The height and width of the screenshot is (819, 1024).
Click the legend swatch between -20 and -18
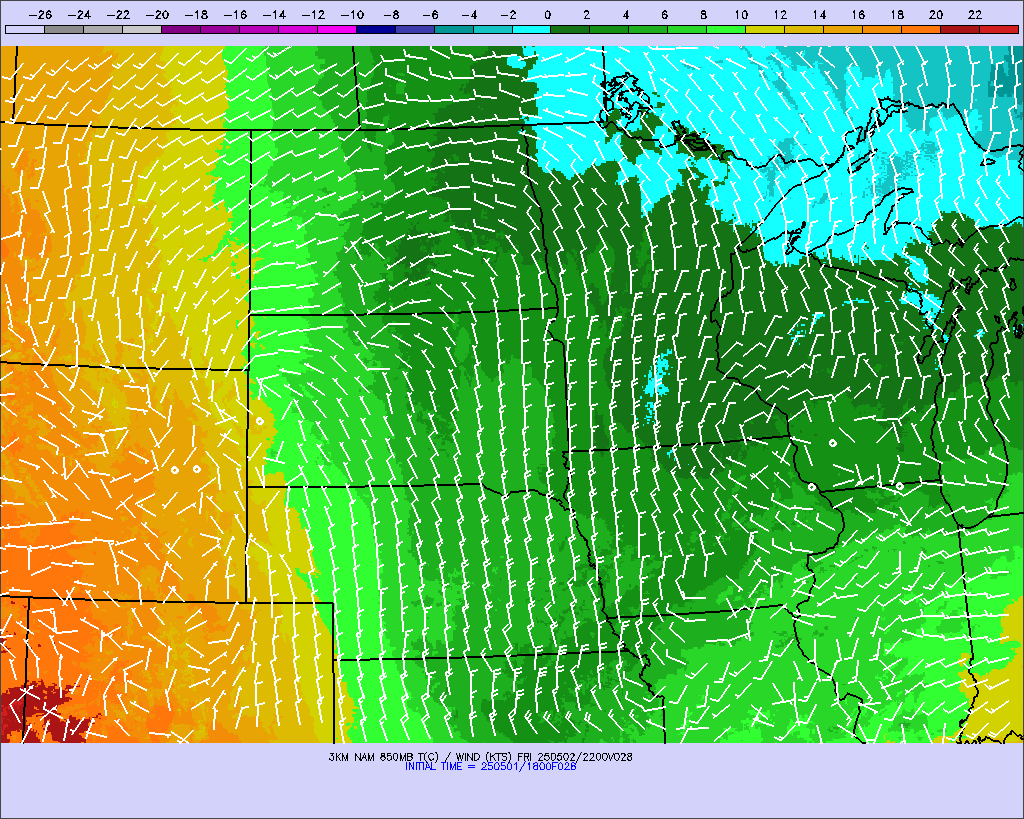pos(181,29)
